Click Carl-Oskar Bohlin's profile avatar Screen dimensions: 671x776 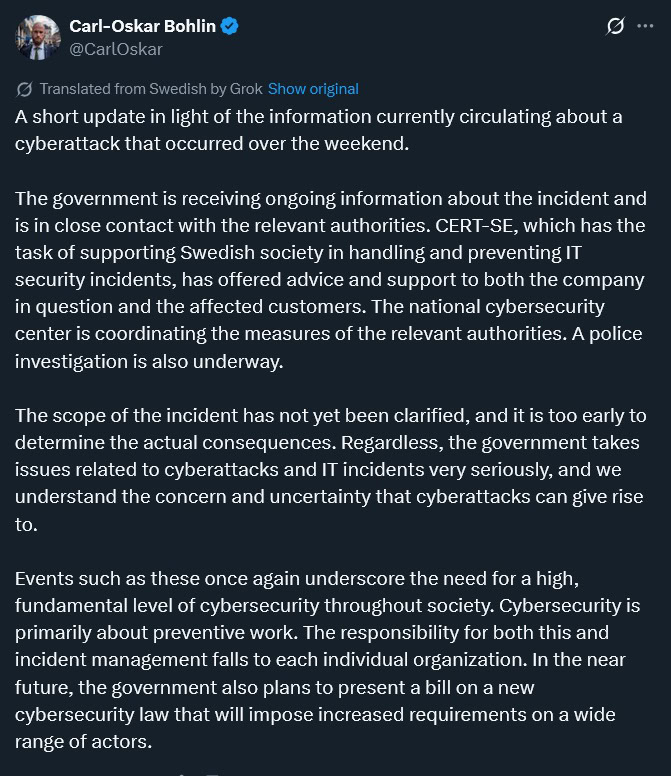pos(38,38)
